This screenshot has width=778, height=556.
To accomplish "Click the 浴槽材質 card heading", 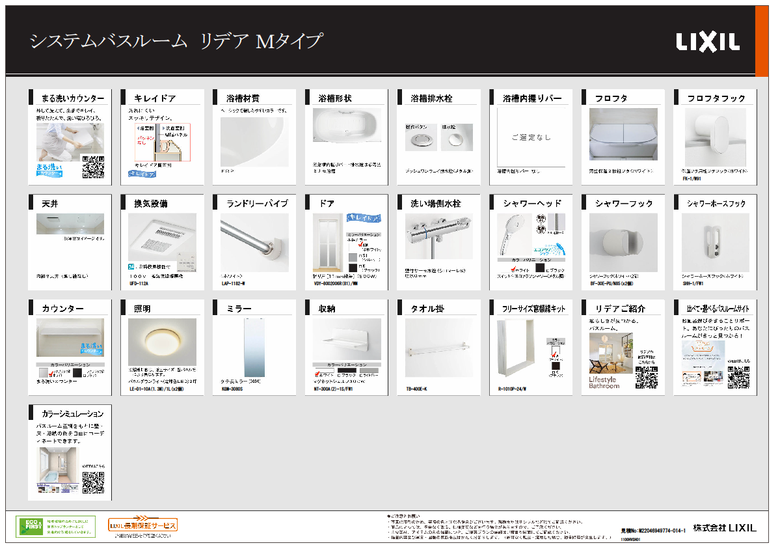I will (x=243, y=99).
